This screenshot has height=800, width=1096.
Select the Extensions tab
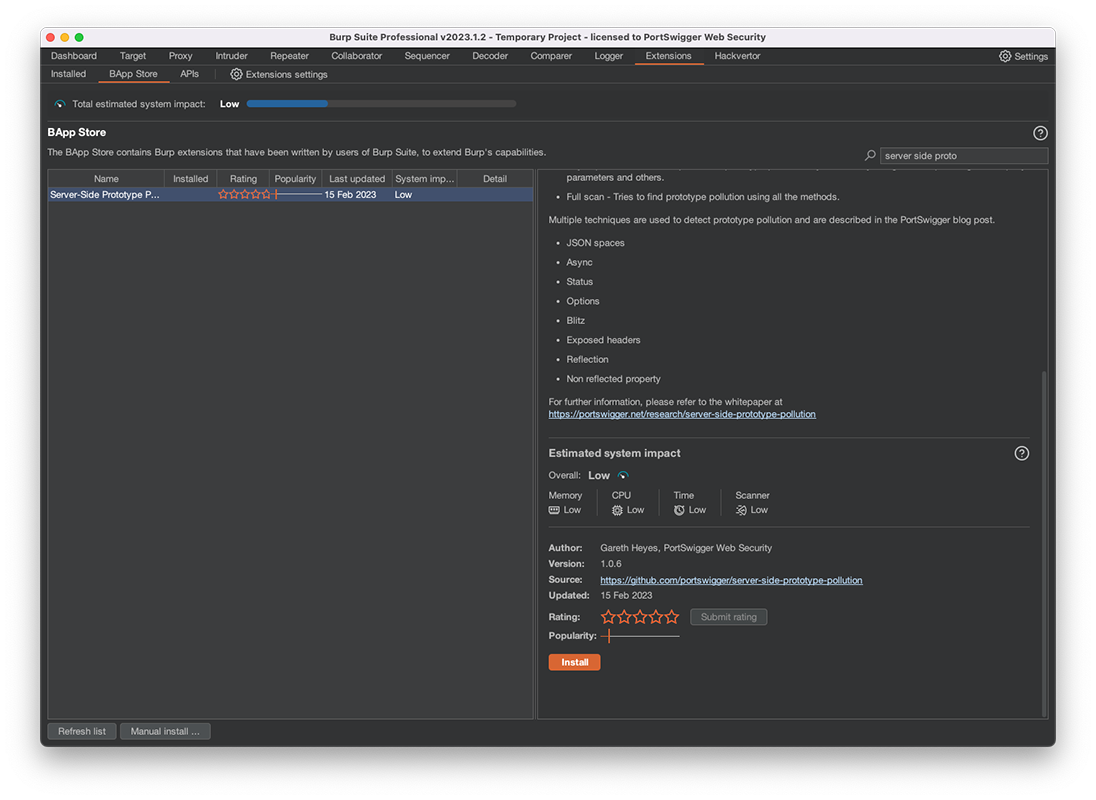coord(668,56)
